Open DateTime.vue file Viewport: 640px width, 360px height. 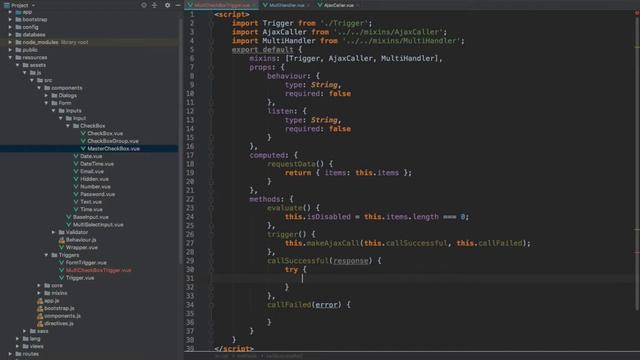tap(97, 164)
